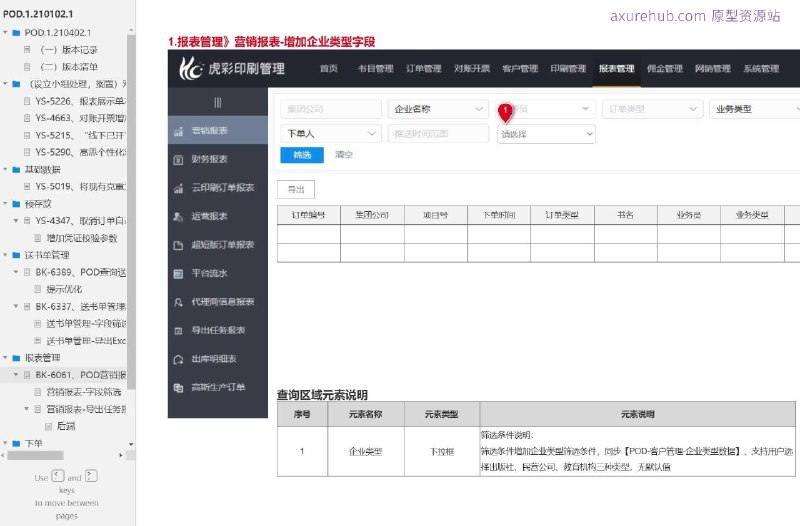Click the 营销报表 chart icon
The image size is (800, 526).
coord(178,132)
